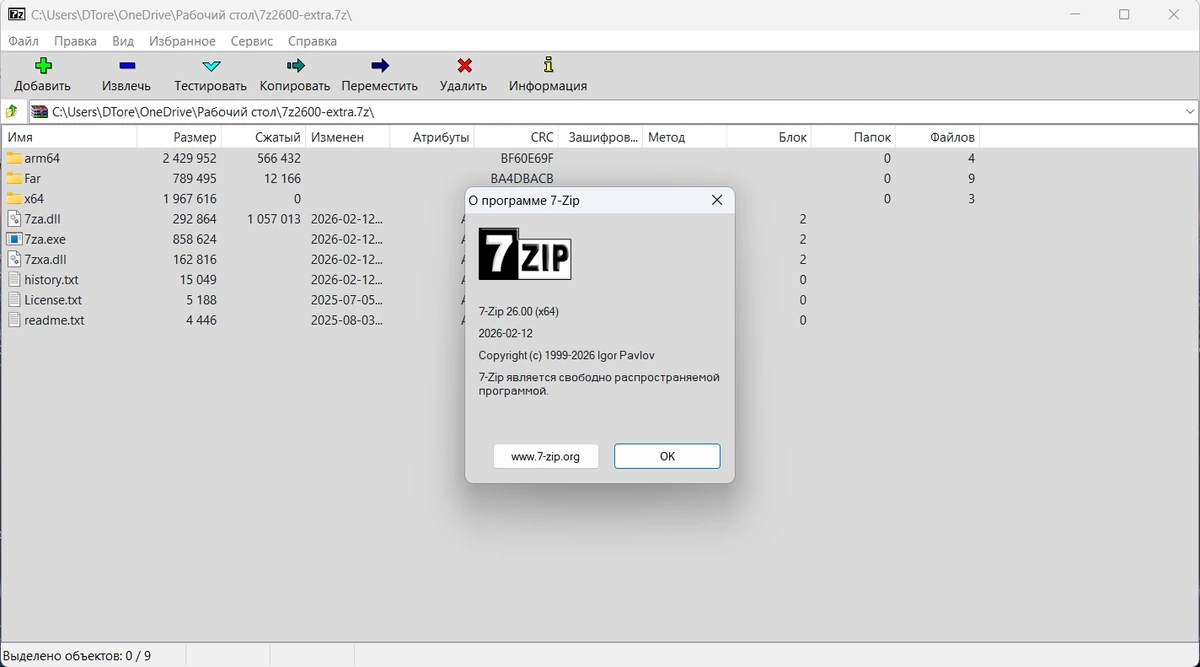Select the Far folder name
This screenshot has width=1200, height=667.
(32, 178)
